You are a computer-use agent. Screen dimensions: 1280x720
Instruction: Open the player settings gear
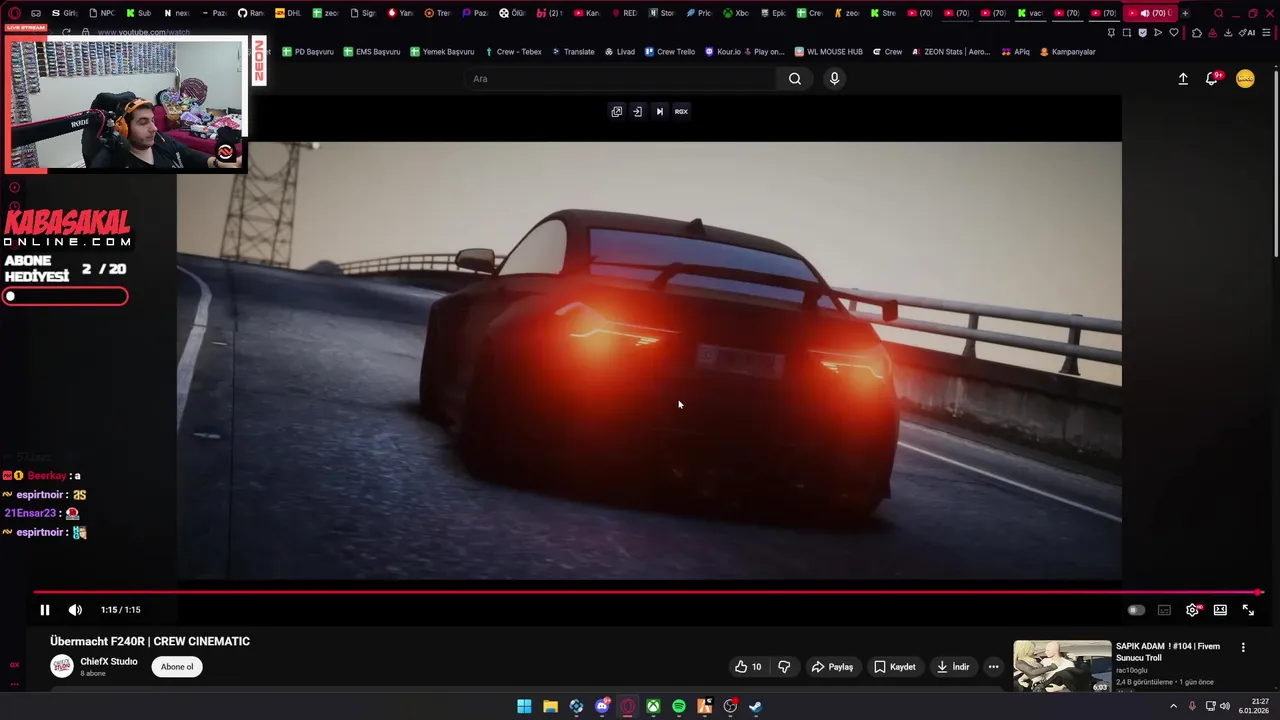pyautogui.click(x=1192, y=610)
